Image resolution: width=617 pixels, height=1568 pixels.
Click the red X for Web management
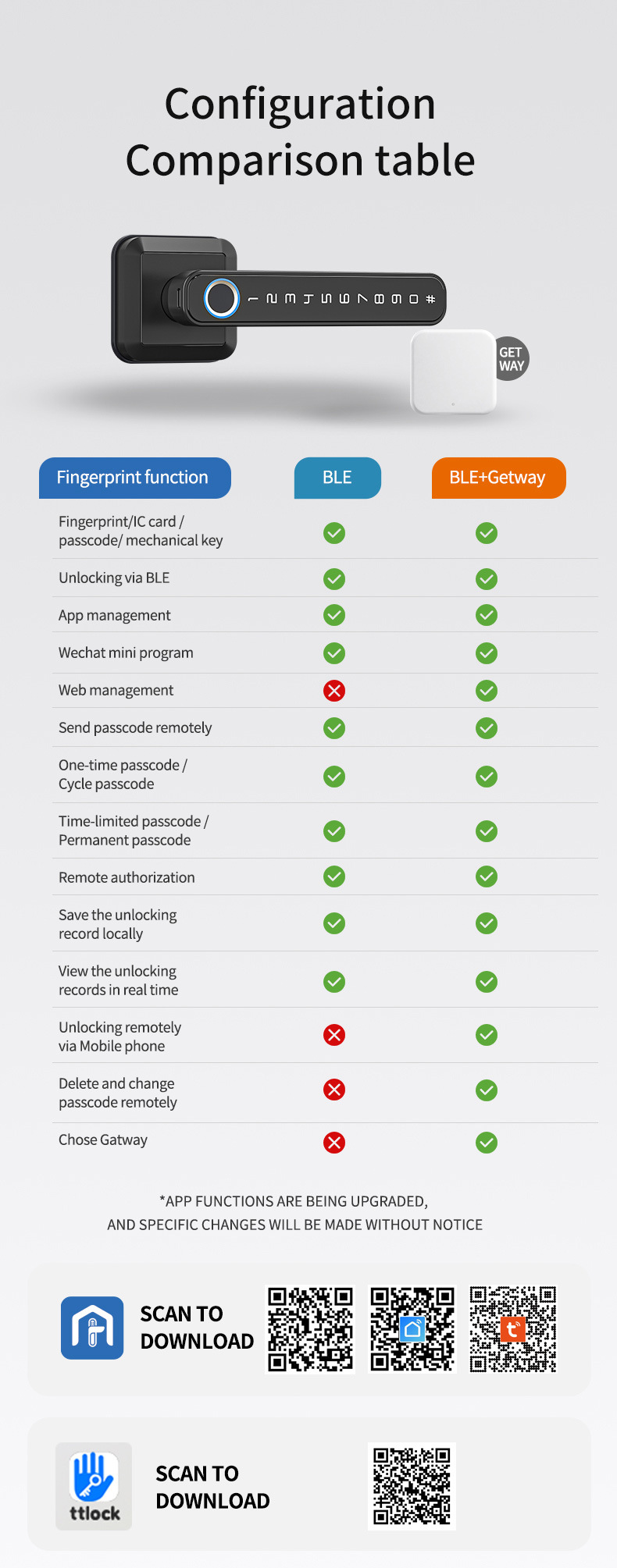334,691
